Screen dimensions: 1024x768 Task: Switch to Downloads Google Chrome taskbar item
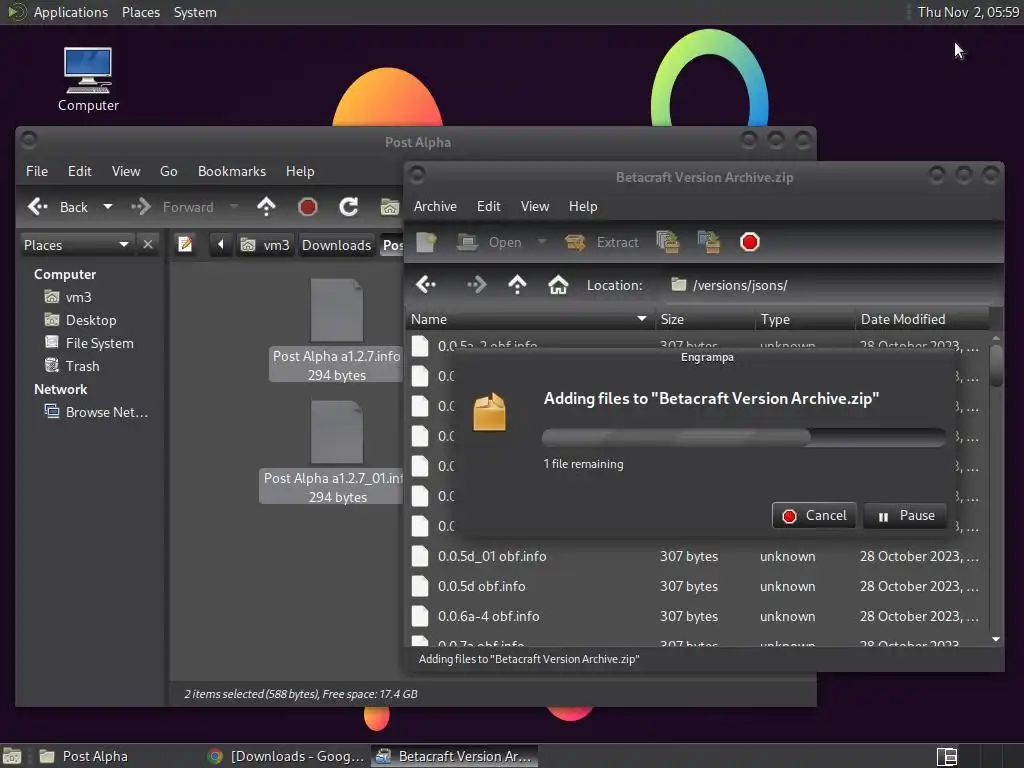tap(286, 756)
